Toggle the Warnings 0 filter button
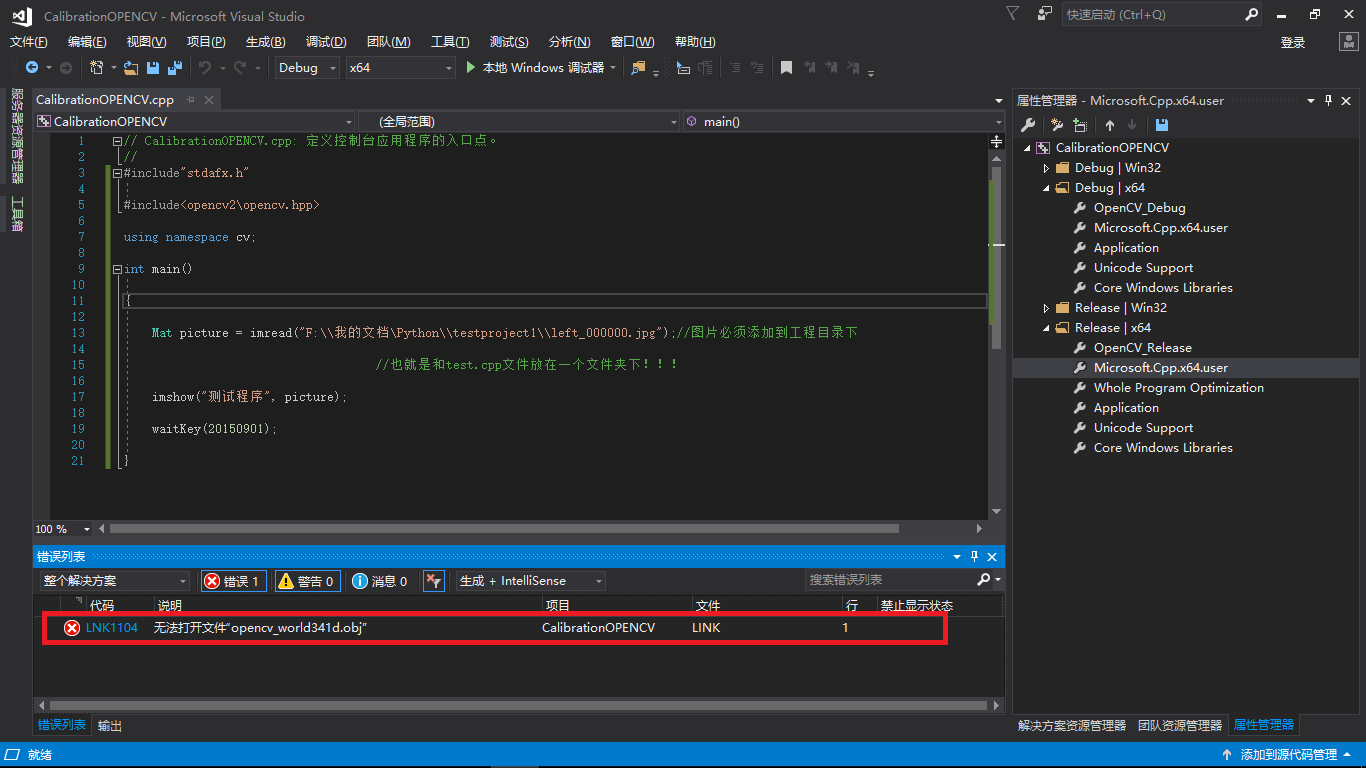Screen dimensions: 1366x768 click(x=308, y=581)
